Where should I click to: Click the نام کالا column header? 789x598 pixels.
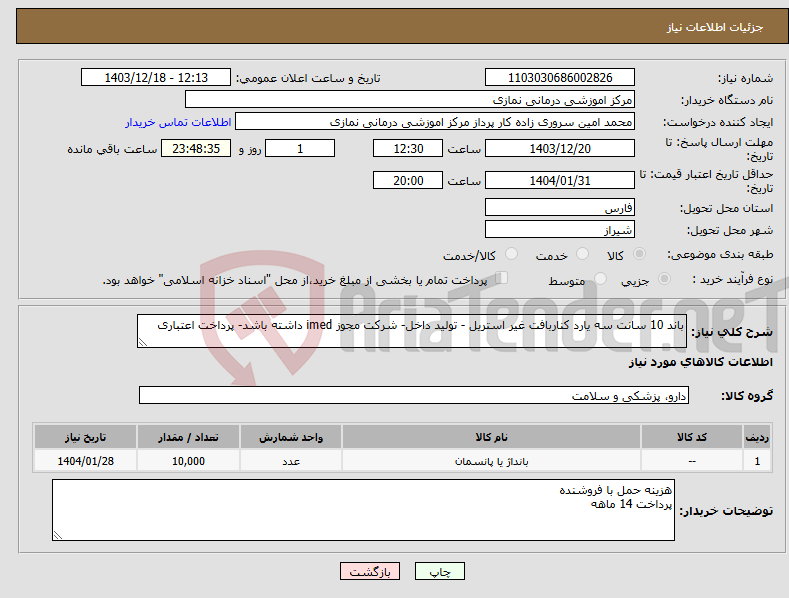[491, 437]
